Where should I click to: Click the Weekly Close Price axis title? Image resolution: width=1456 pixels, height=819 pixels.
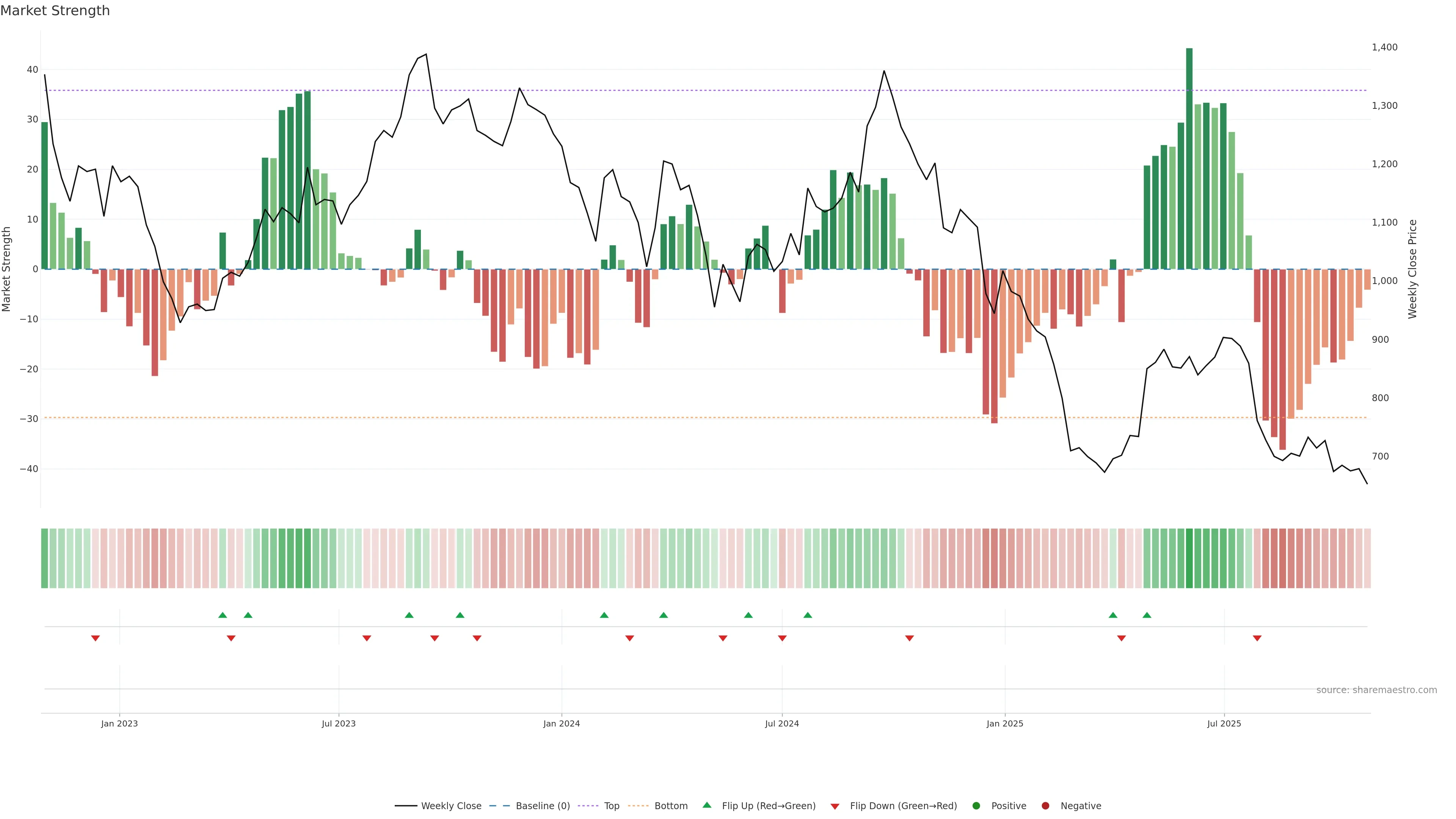1412,269
